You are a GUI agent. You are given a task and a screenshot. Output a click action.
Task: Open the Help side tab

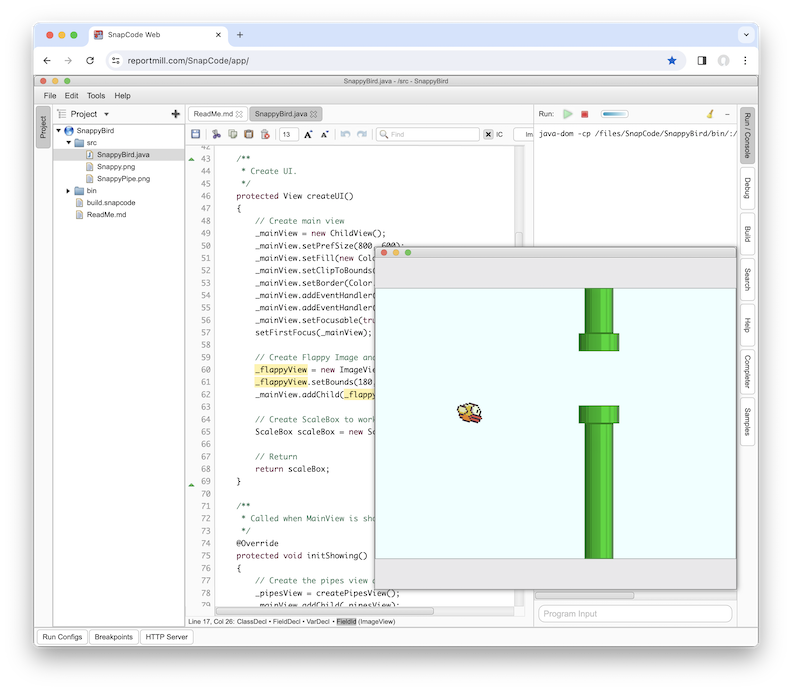747,325
